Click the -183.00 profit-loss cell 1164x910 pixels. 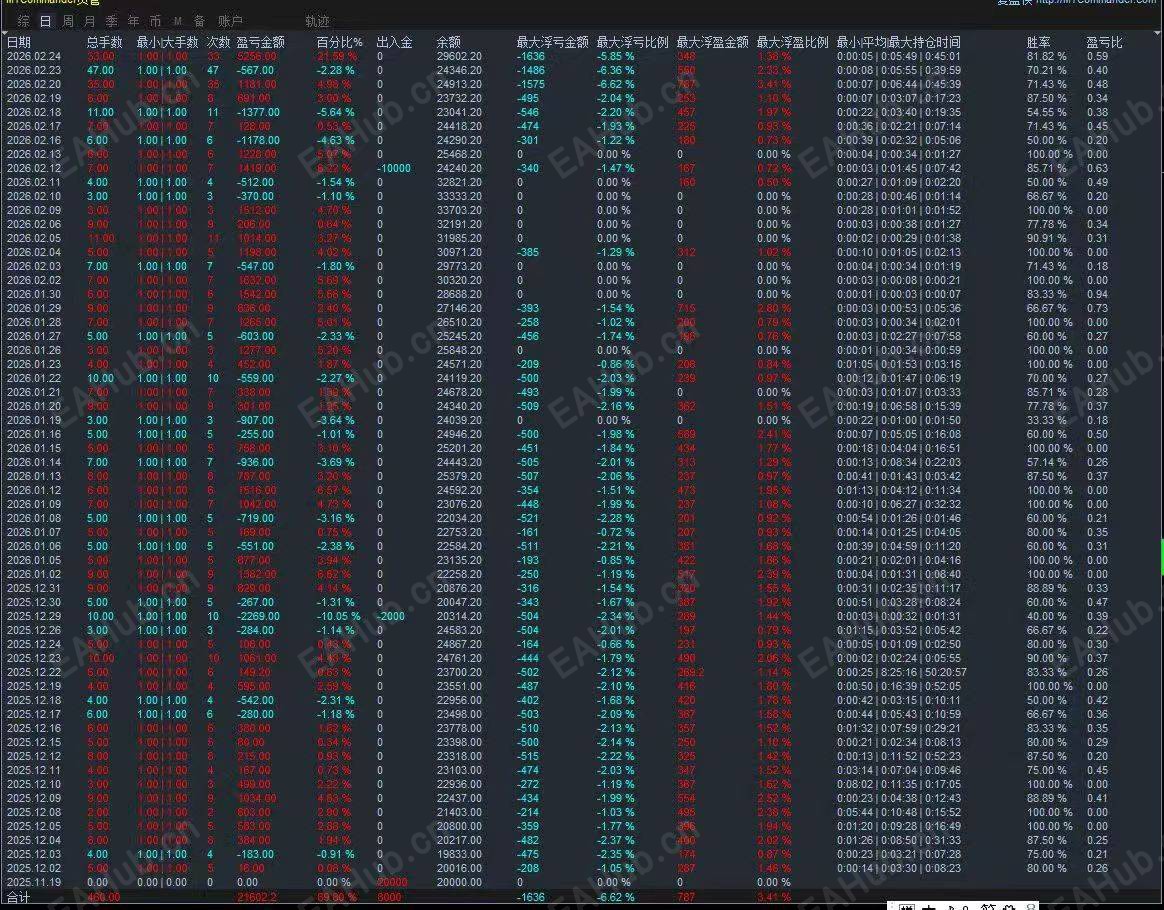[255, 854]
